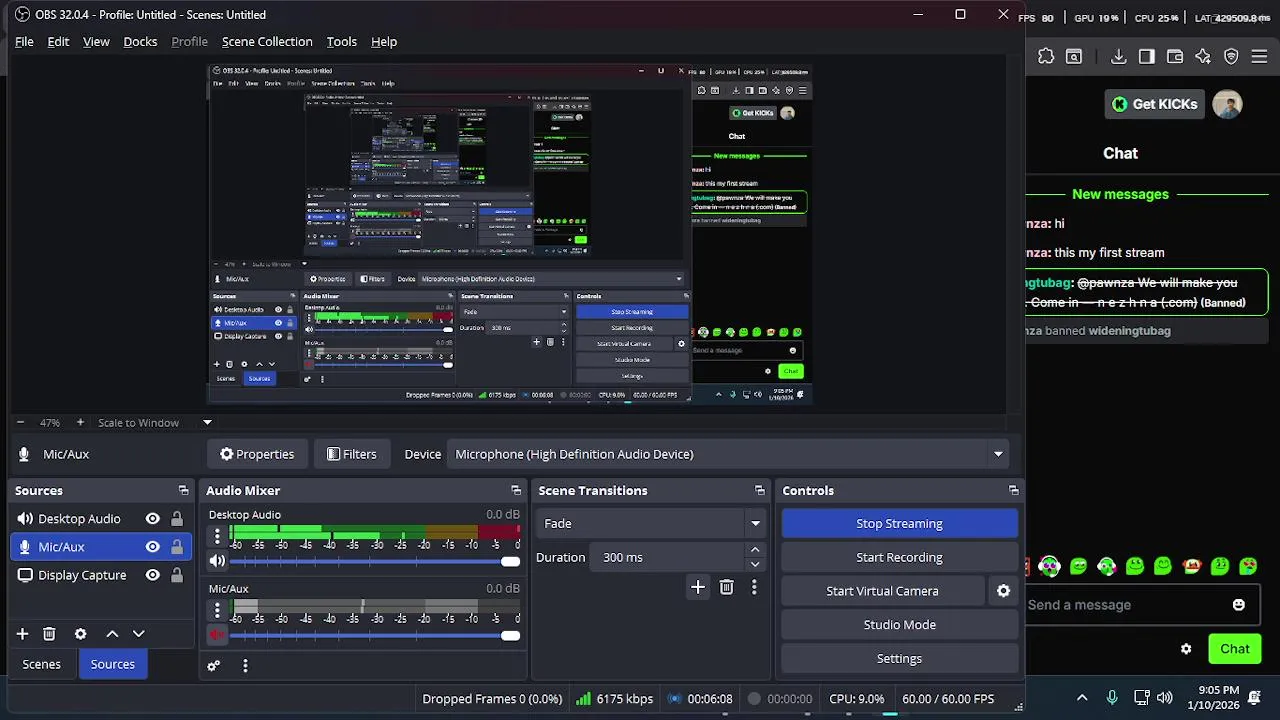Unmute the Mic/Aux muted speaker icon
This screenshot has height=720, width=1280.
pos(217,635)
